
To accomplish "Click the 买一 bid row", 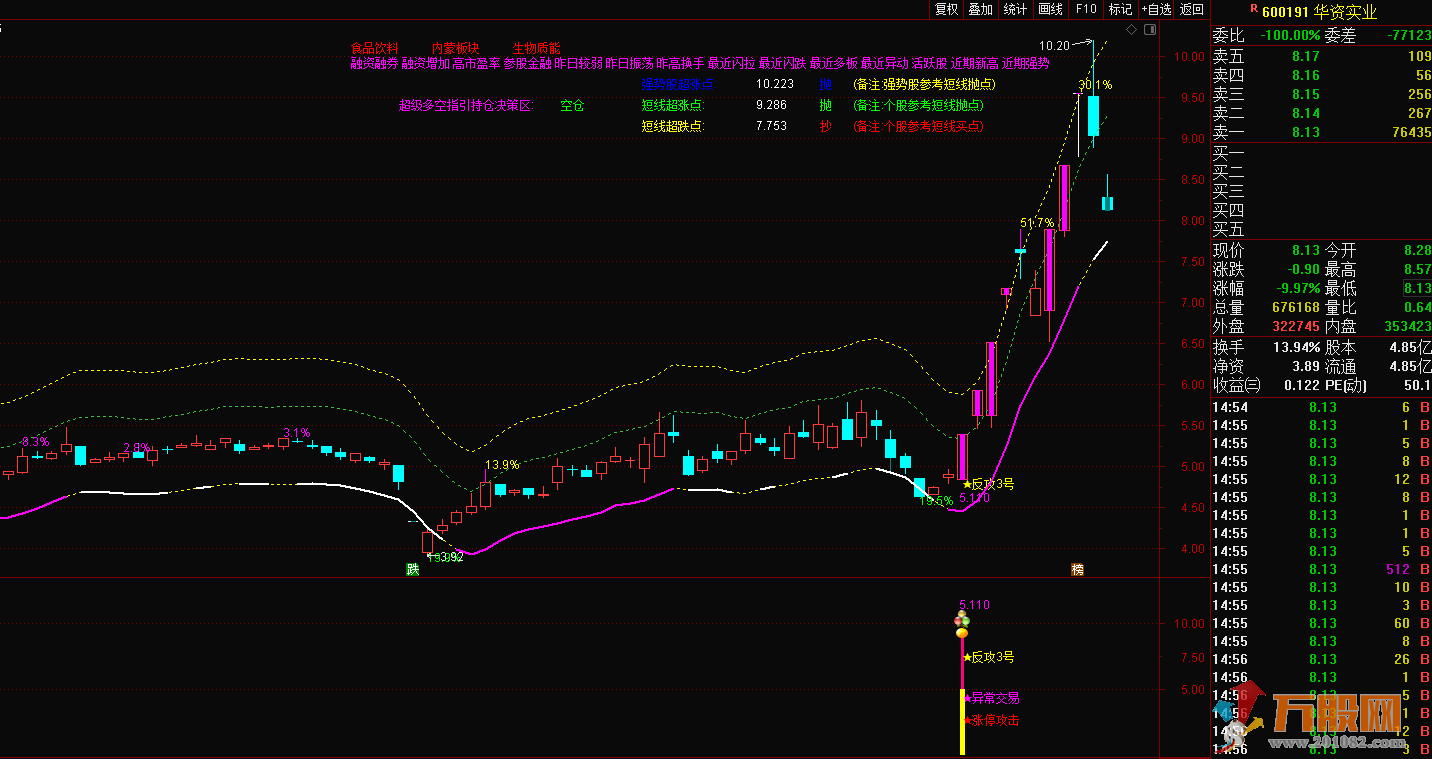I will point(1321,154).
